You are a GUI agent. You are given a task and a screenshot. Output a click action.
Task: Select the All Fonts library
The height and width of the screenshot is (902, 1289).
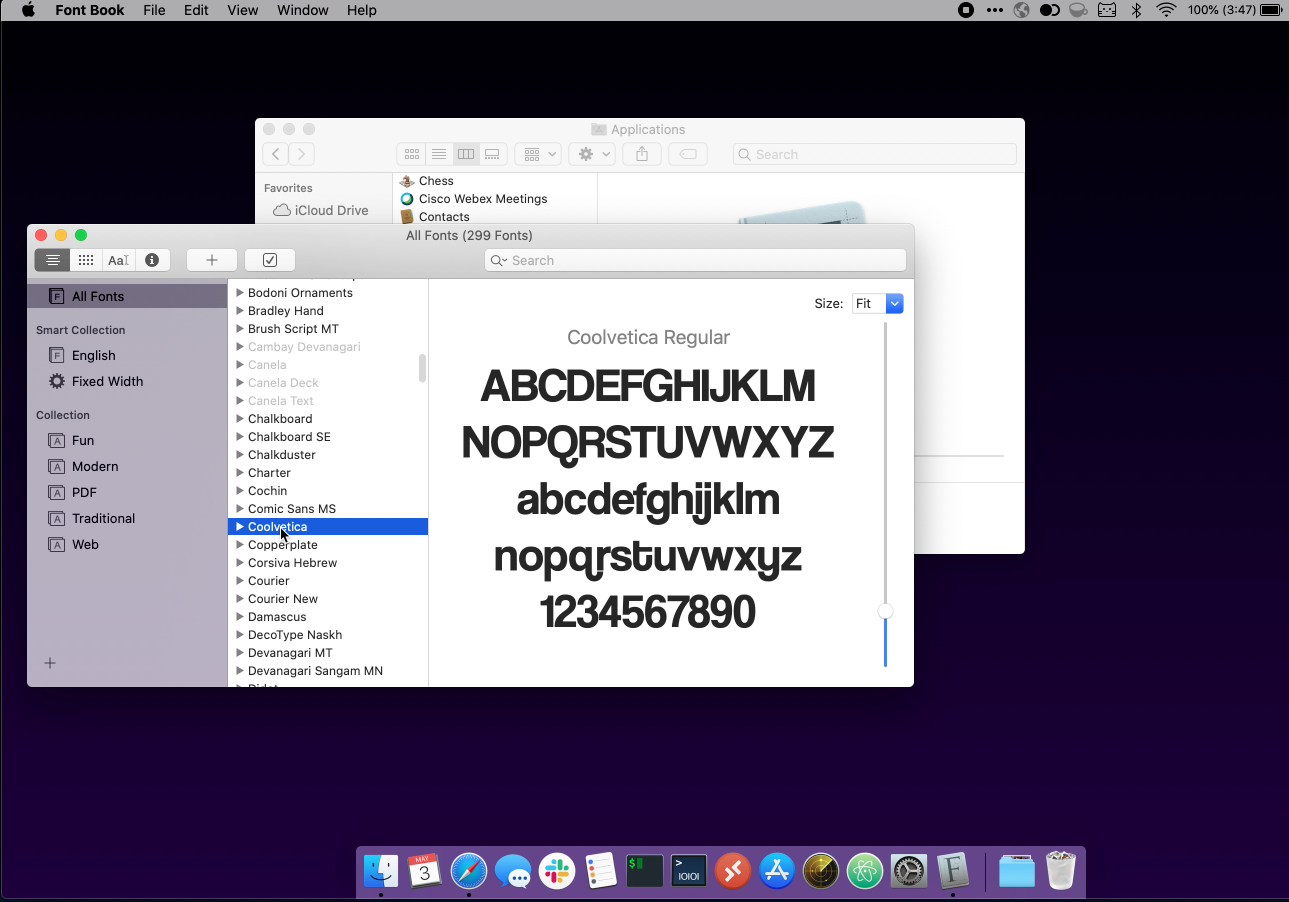(128, 296)
